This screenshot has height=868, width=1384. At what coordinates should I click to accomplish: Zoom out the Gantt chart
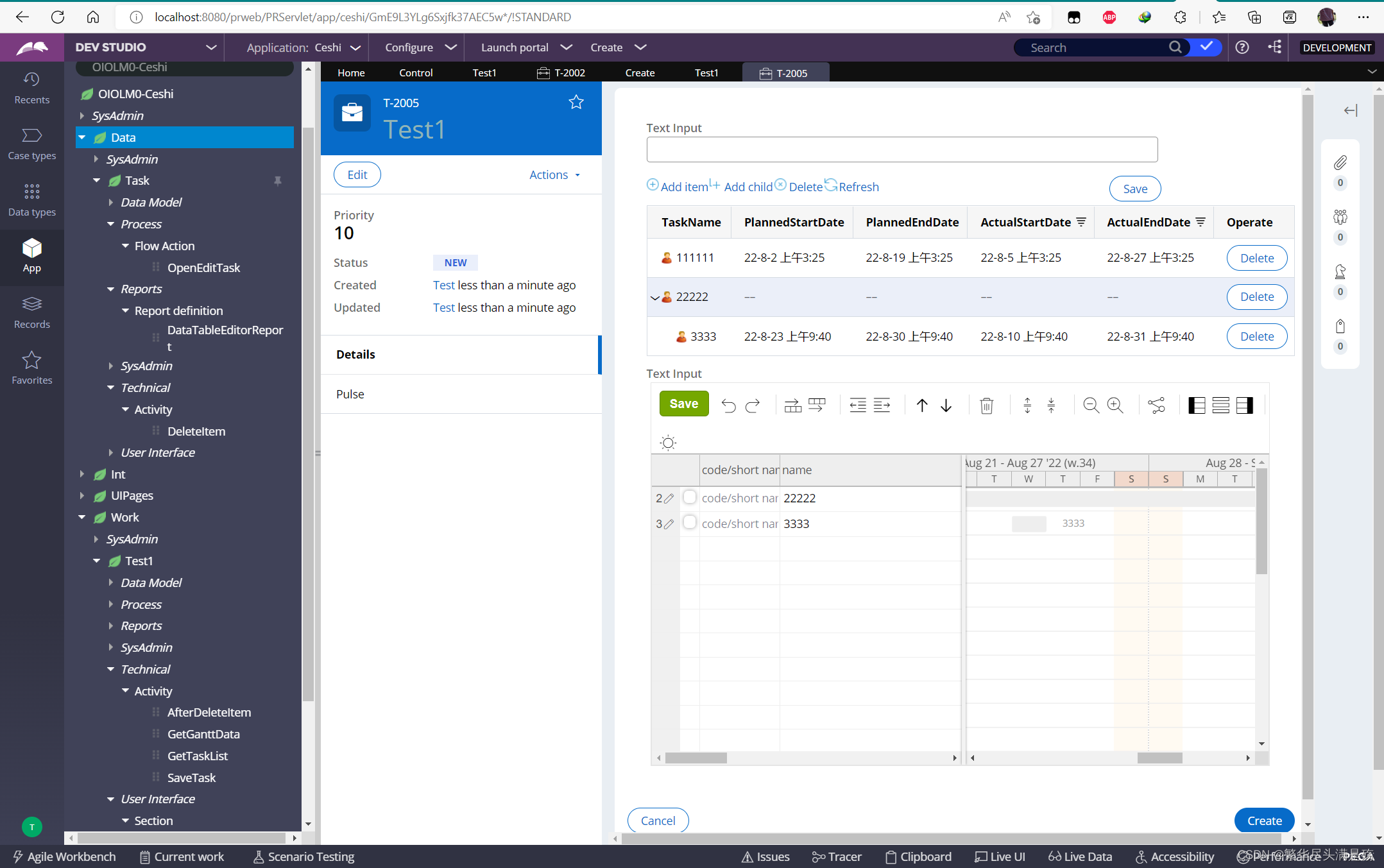1091,405
